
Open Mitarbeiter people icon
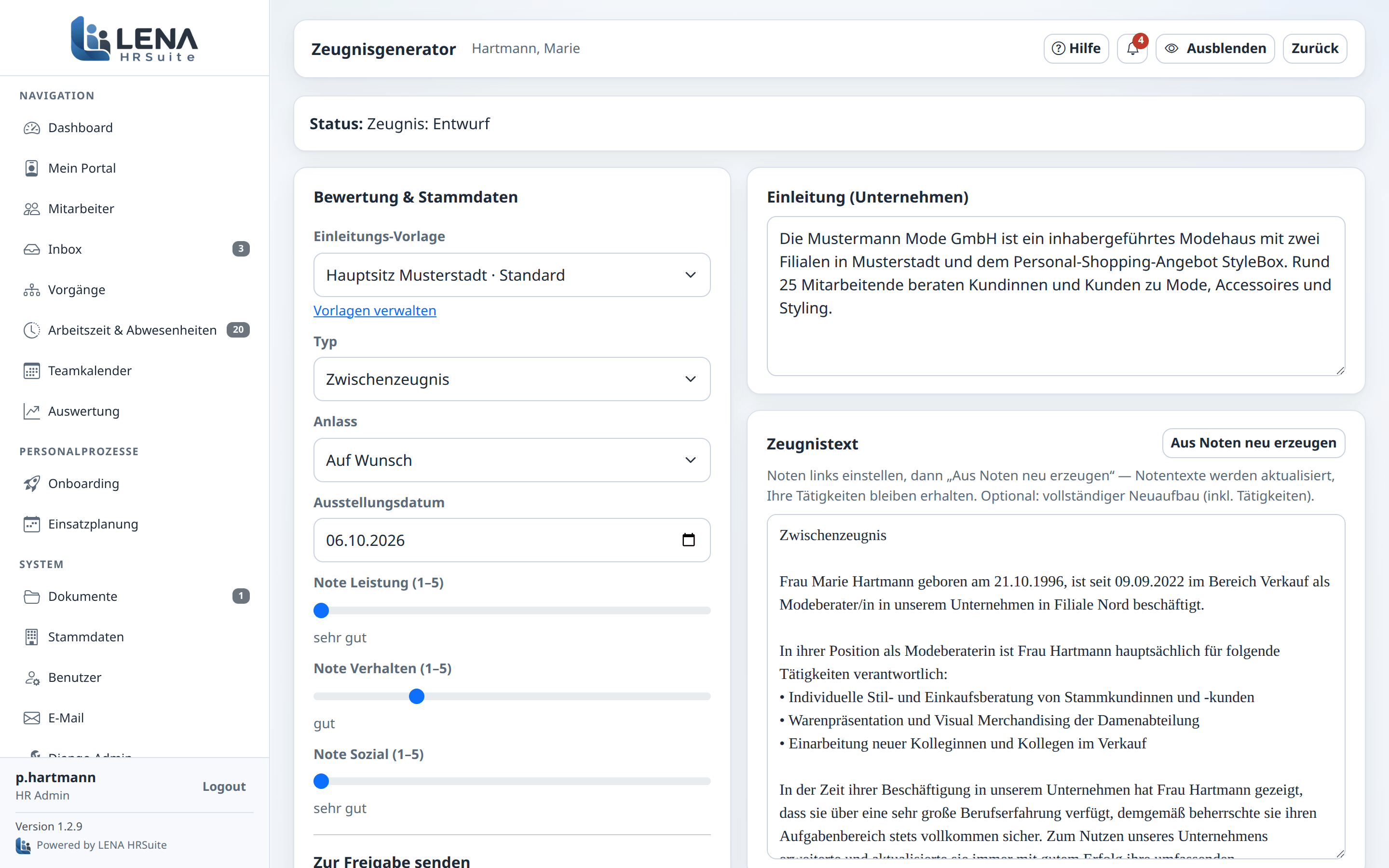point(31,209)
